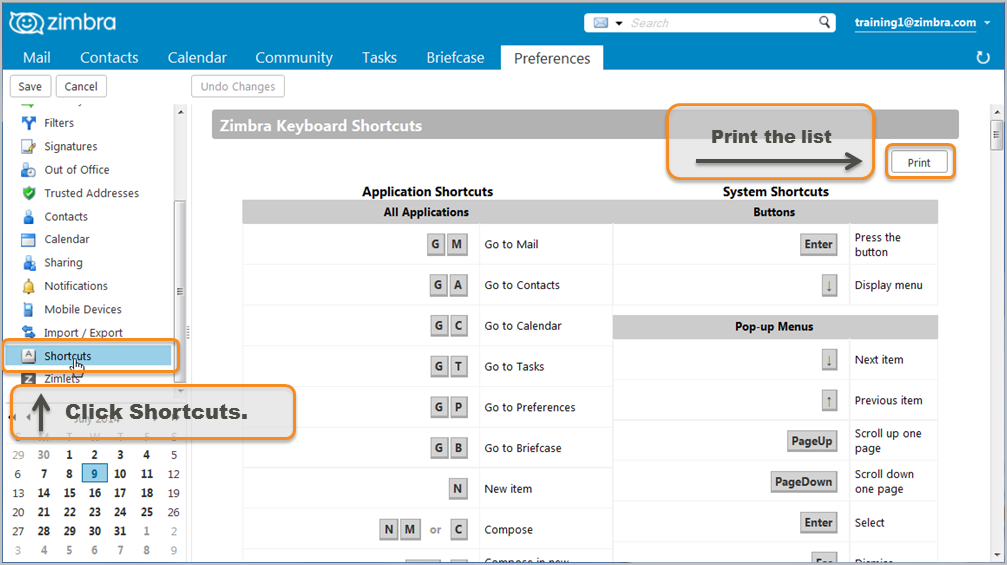Click the 'Next item' description text
1007x565 pixels.
point(879,360)
